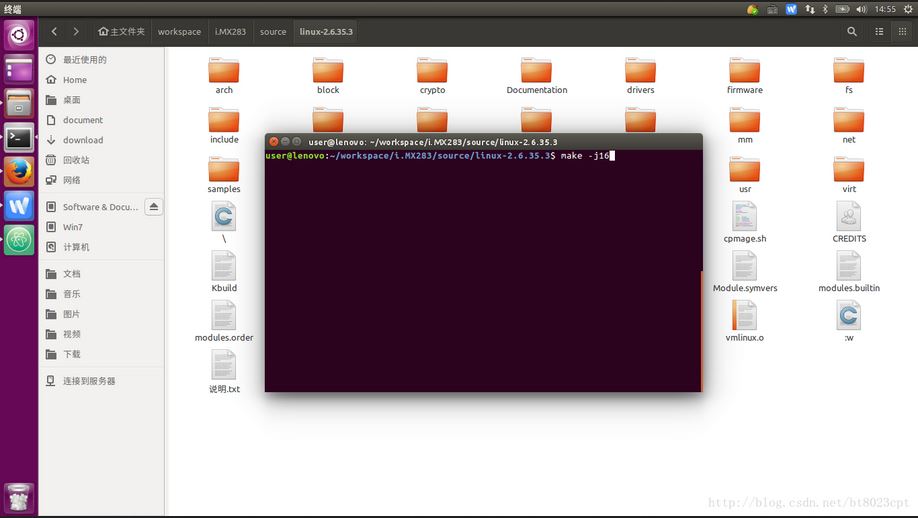The width and height of the screenshot is (918, 518).
Task: Search files with the magnifier icon
Action: tap(852, 32)
